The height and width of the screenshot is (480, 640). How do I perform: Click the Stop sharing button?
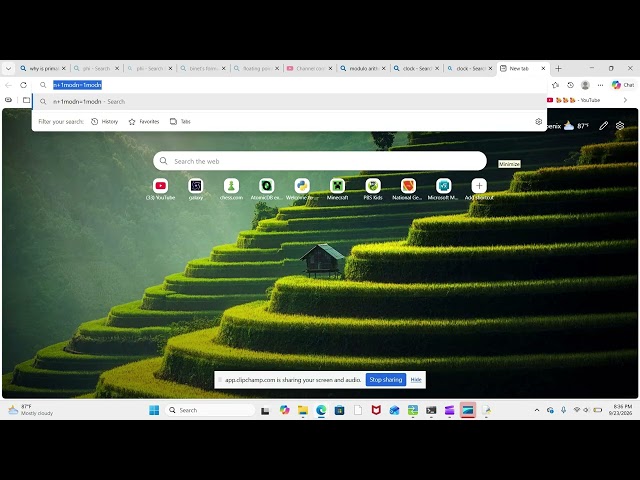click(x=385, y=380)
